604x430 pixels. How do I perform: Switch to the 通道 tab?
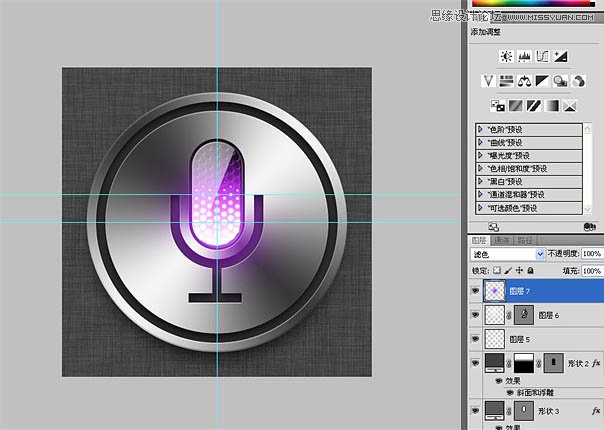502,240
